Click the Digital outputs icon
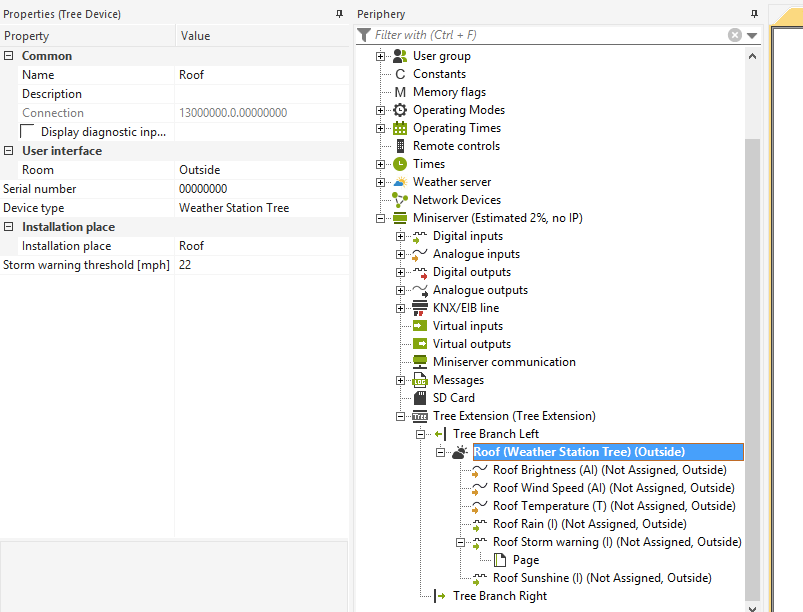803x612 pixels. (x=420, y=272)
